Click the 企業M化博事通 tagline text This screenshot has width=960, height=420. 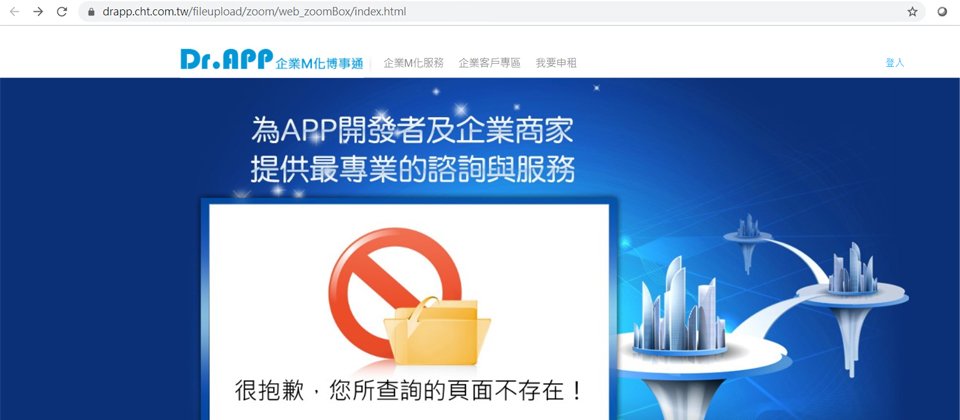tap(320, 63)
